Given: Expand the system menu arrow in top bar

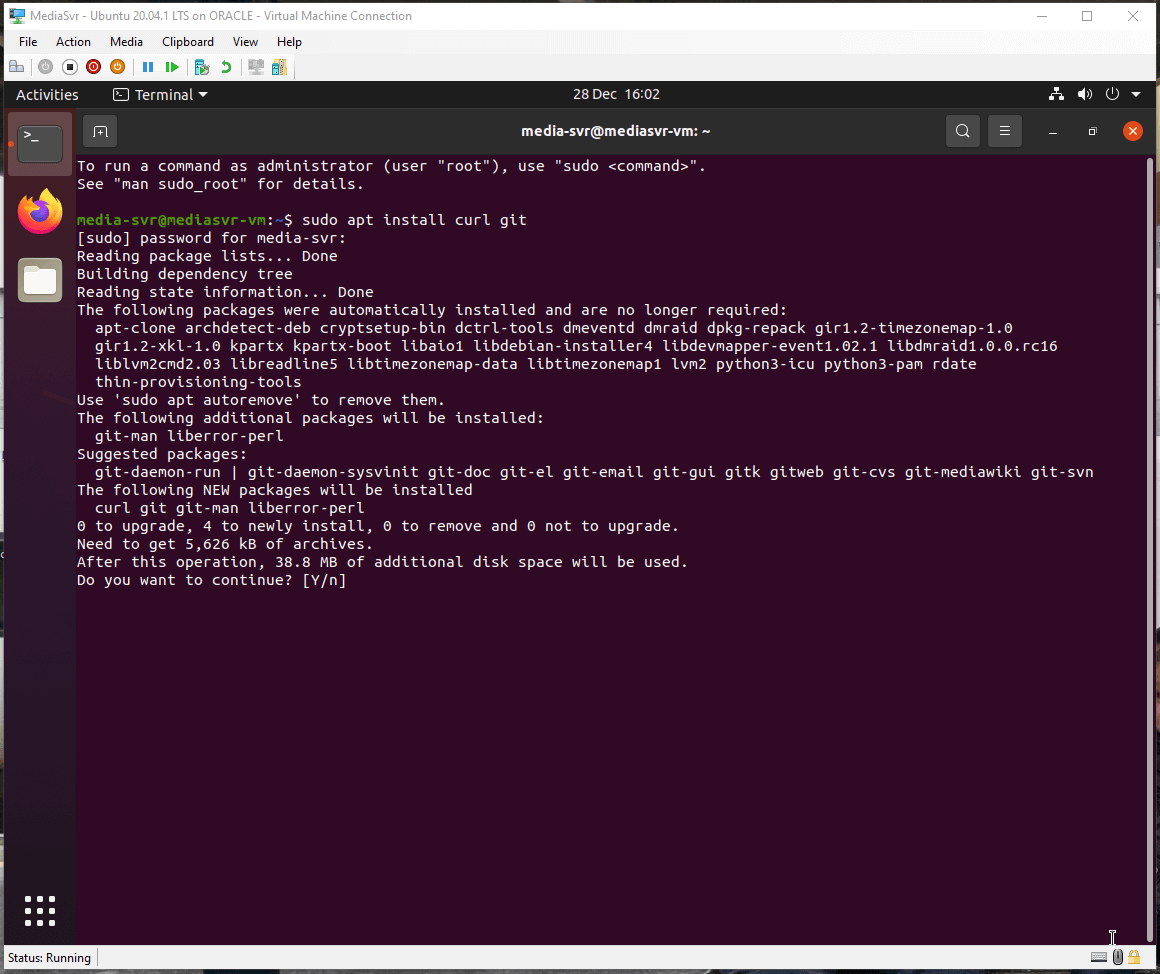Looking at the screenshot, I should (x=1136, y=95).
